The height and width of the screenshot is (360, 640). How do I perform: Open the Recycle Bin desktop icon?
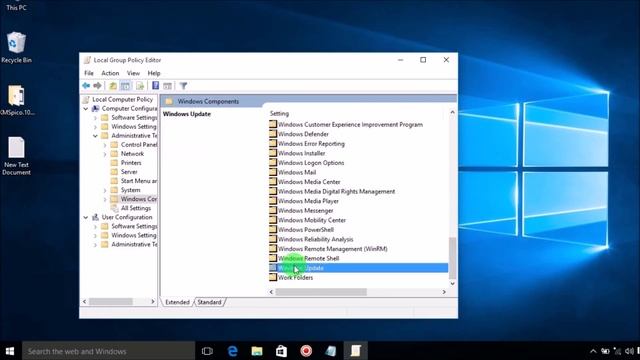tap(16, 47)
